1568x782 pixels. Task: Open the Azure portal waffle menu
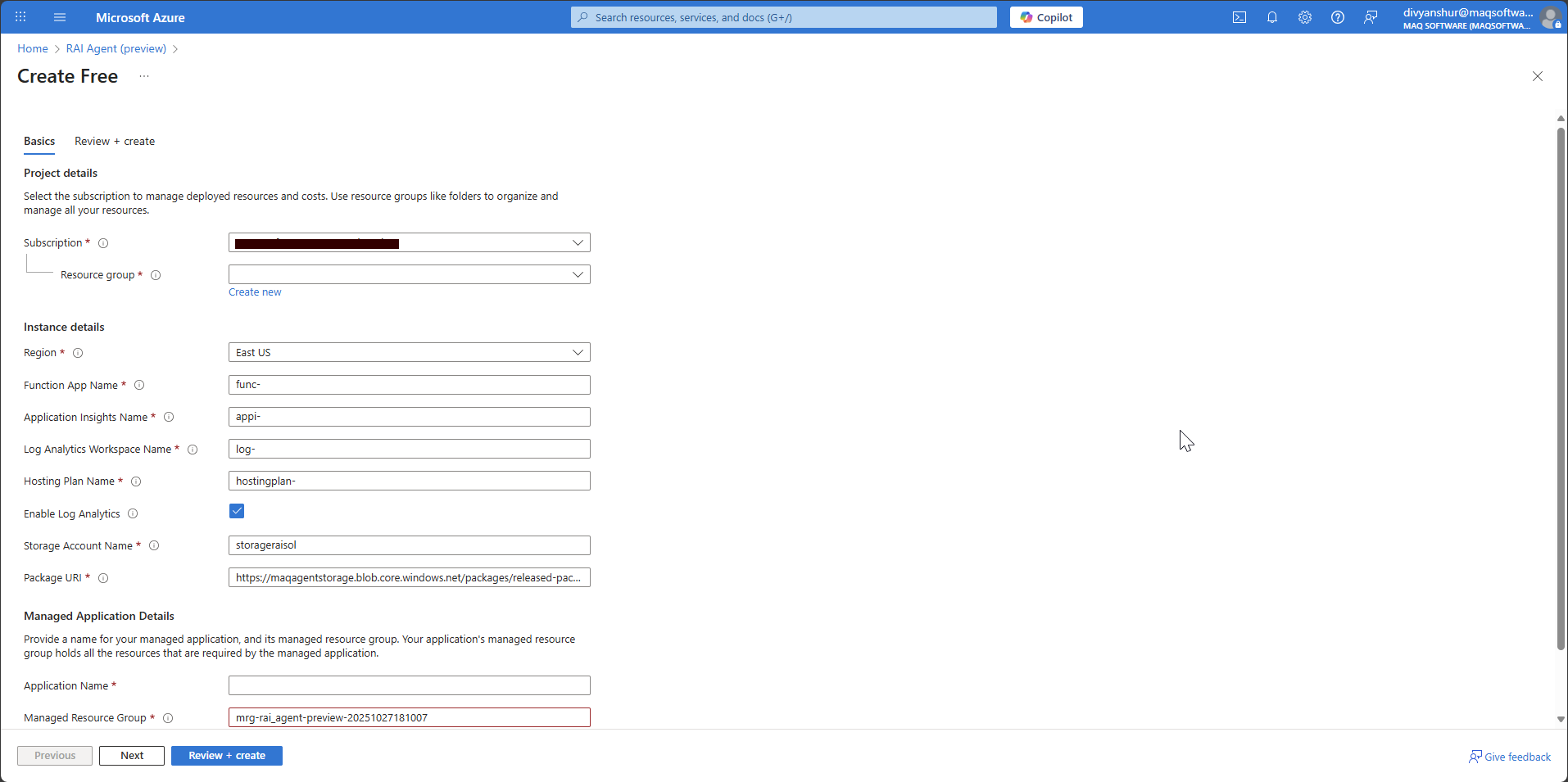point(20,17)
